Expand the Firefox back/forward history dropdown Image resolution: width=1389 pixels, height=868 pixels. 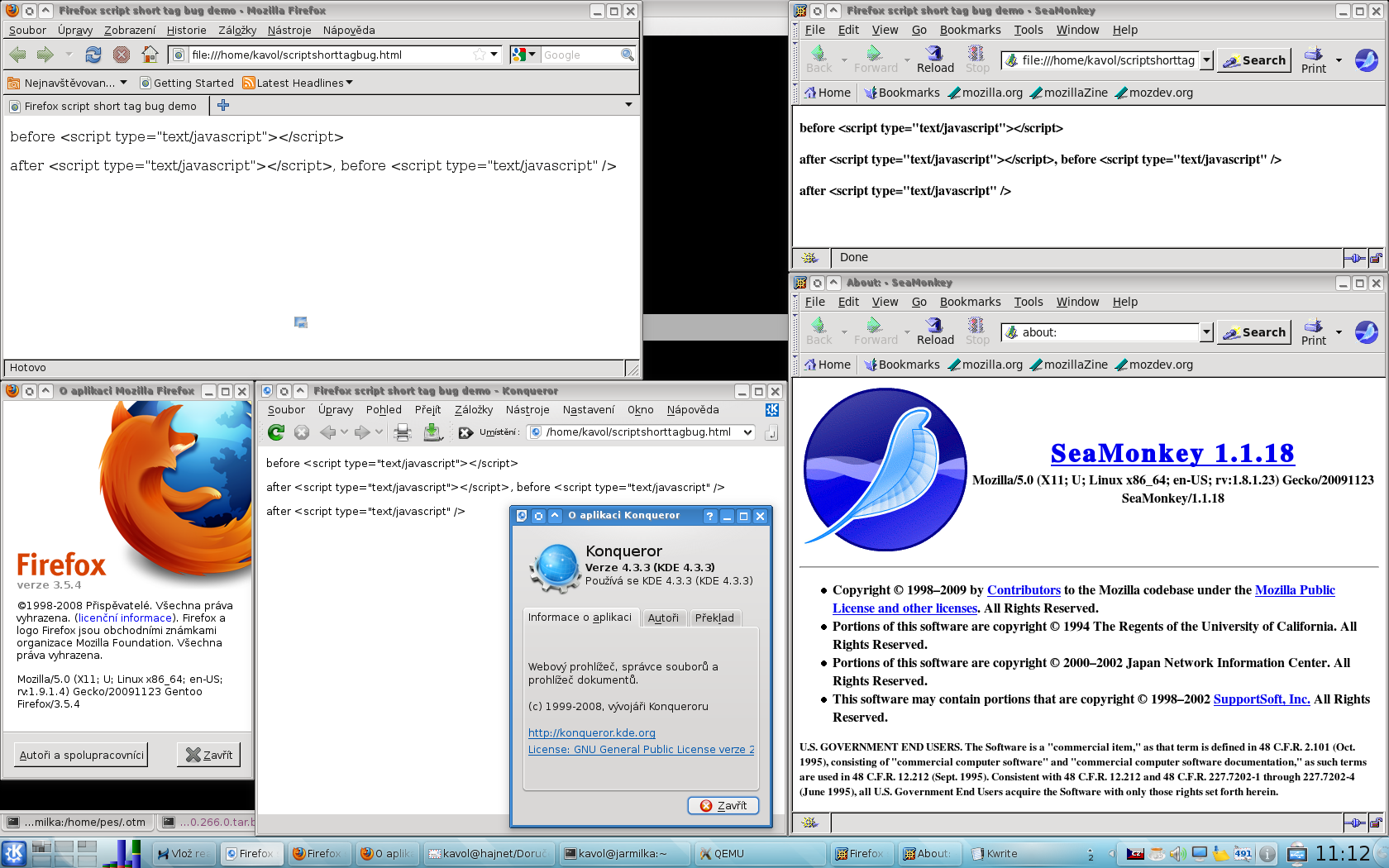pos(69,55)
